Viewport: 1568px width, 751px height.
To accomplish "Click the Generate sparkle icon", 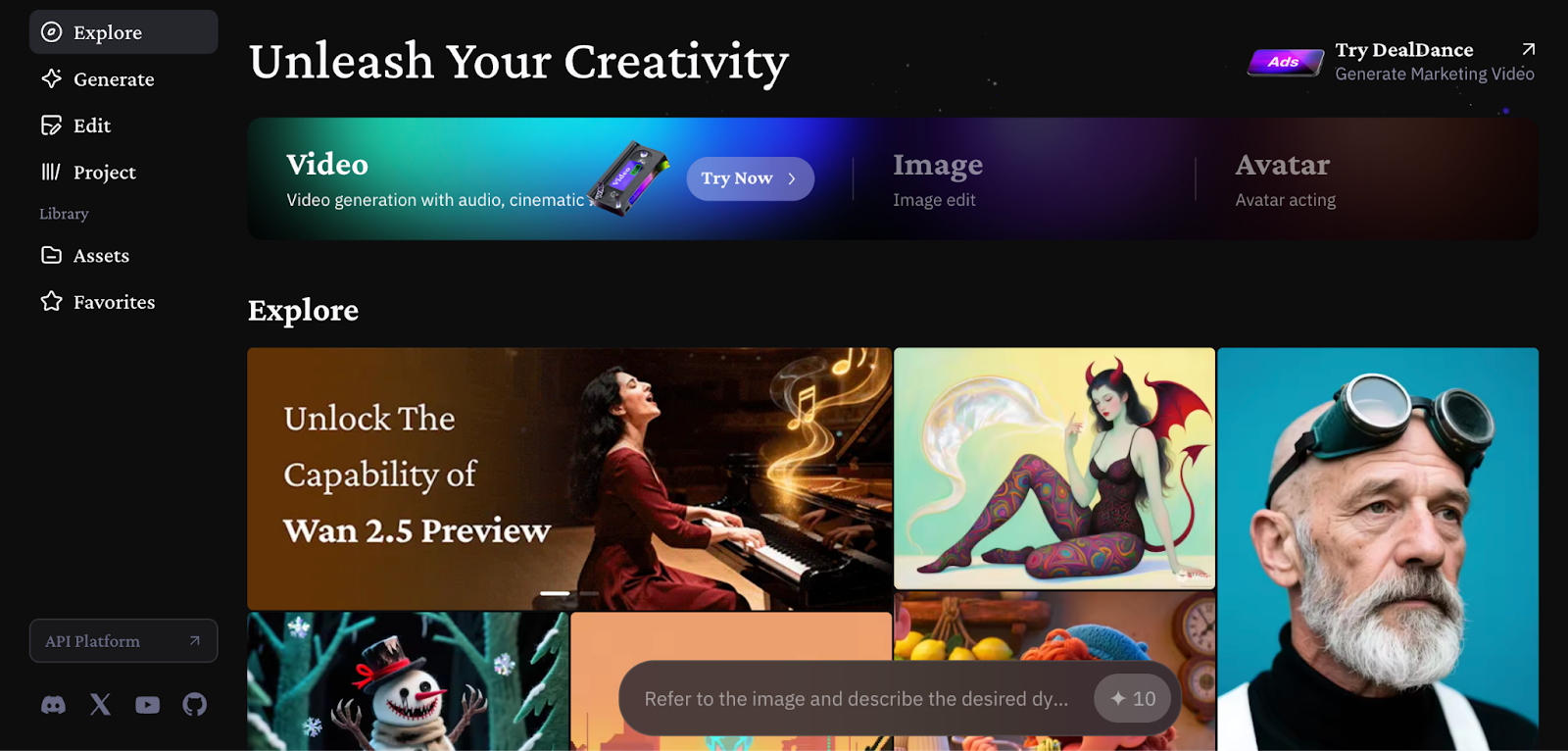I will point(51,78).
